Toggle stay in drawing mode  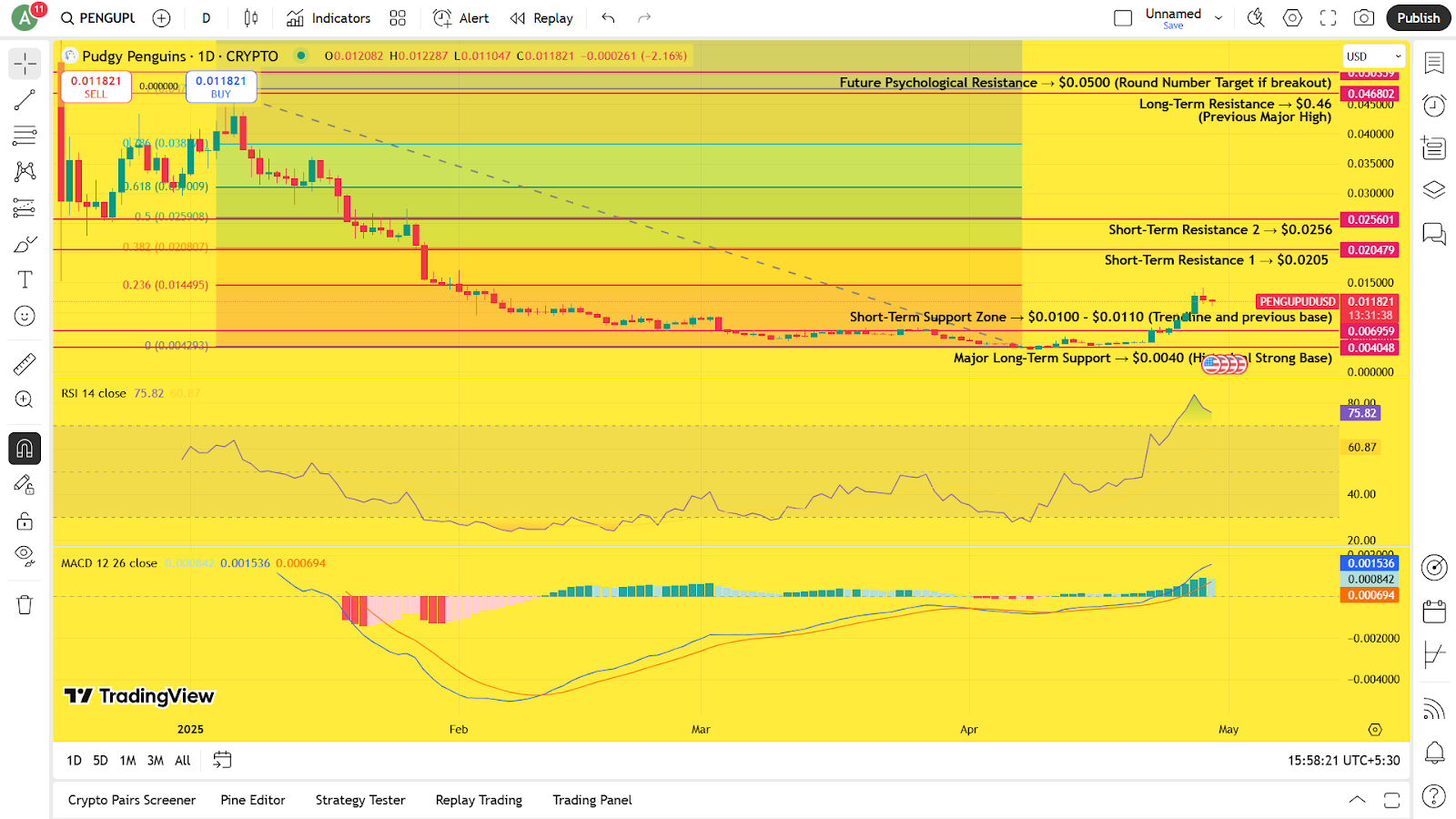(25, 485)
